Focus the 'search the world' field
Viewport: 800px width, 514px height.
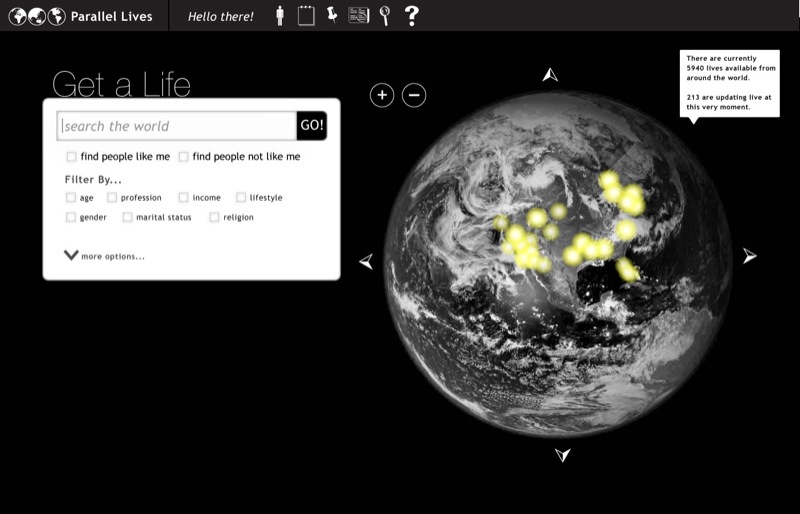tap(177, 126)
